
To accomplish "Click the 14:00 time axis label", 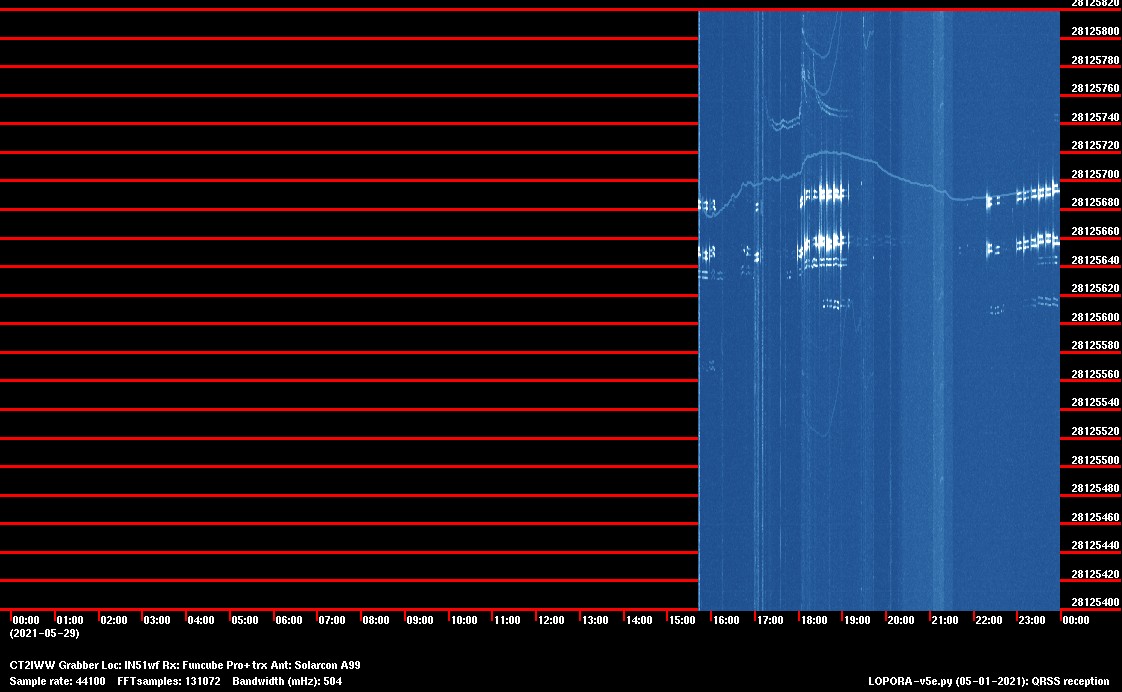I will coord(639,620).
